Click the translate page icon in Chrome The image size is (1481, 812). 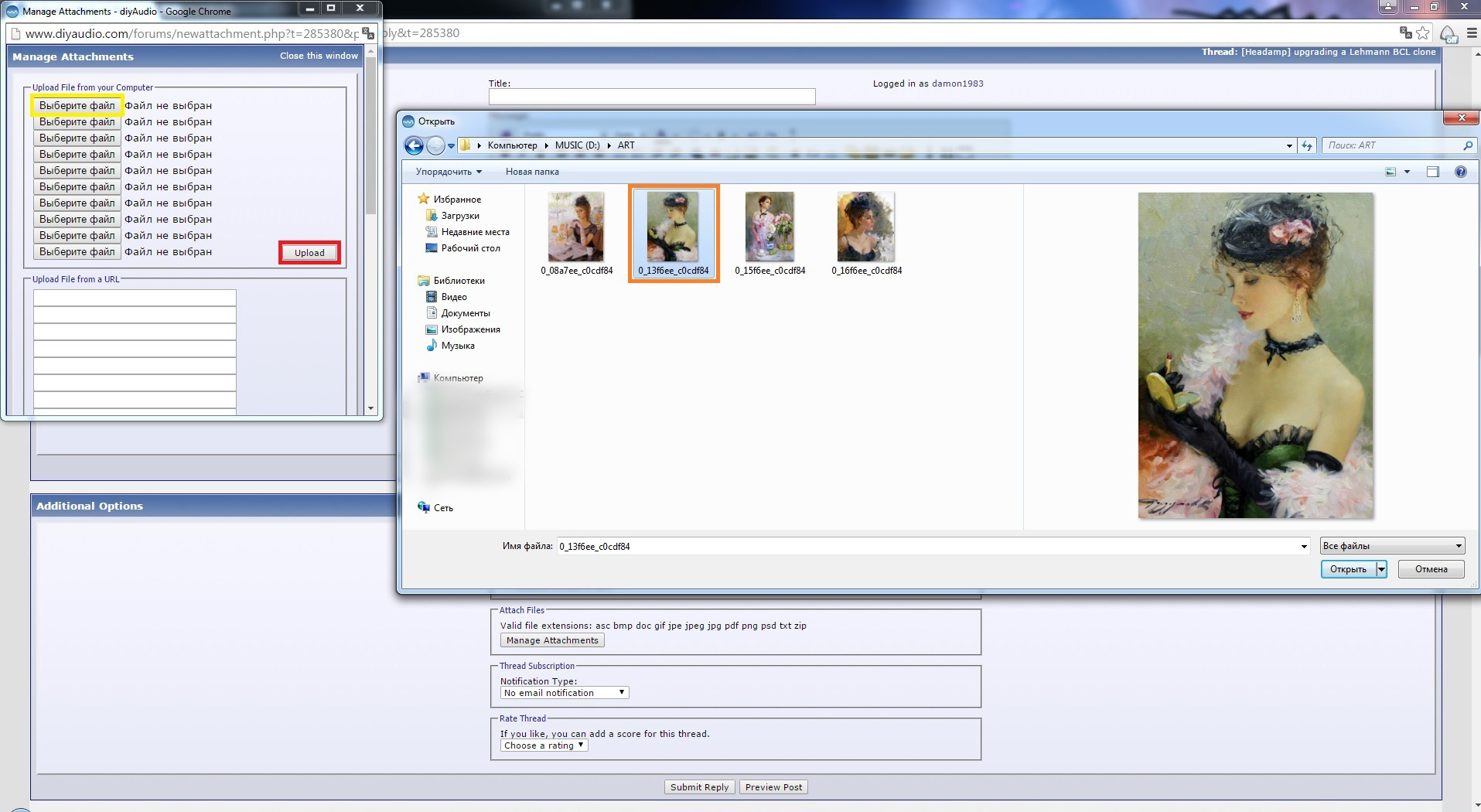[1405, 32]
